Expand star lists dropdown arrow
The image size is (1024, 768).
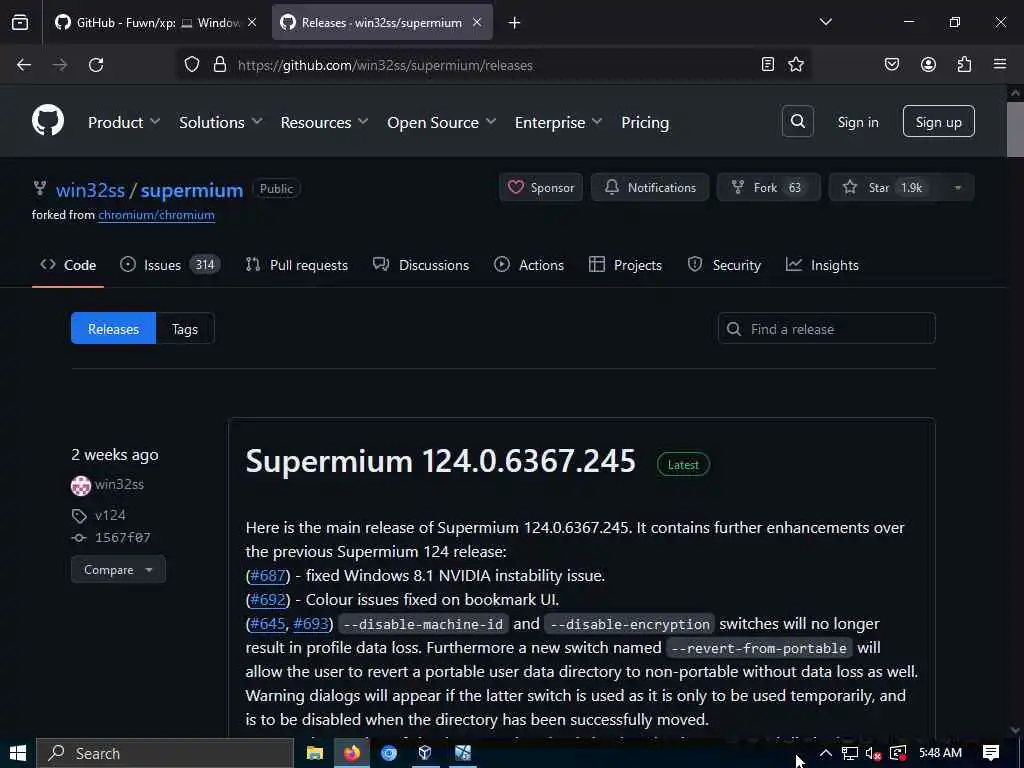(x=957, y=187)
